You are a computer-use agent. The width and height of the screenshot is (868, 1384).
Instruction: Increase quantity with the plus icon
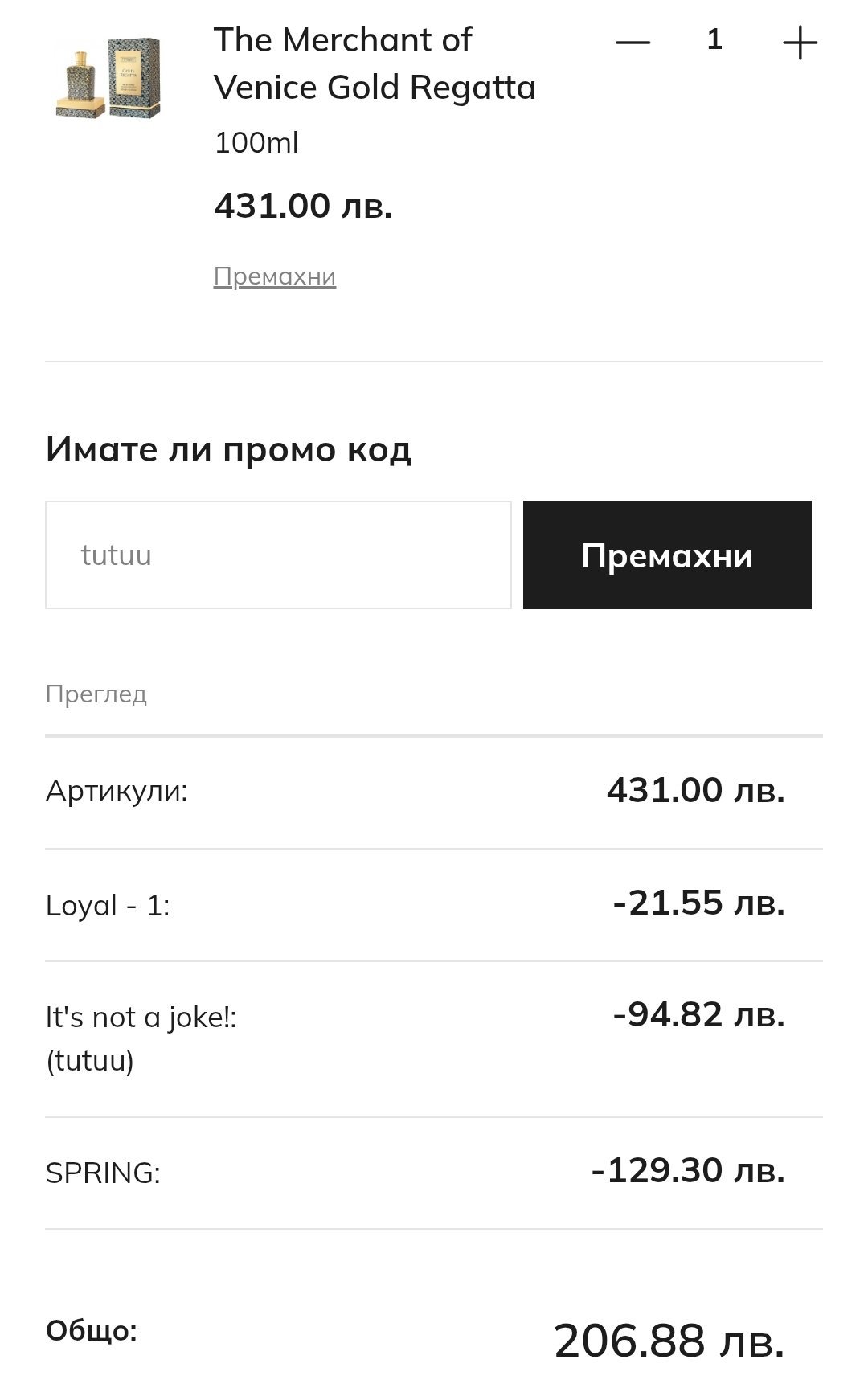800,43
